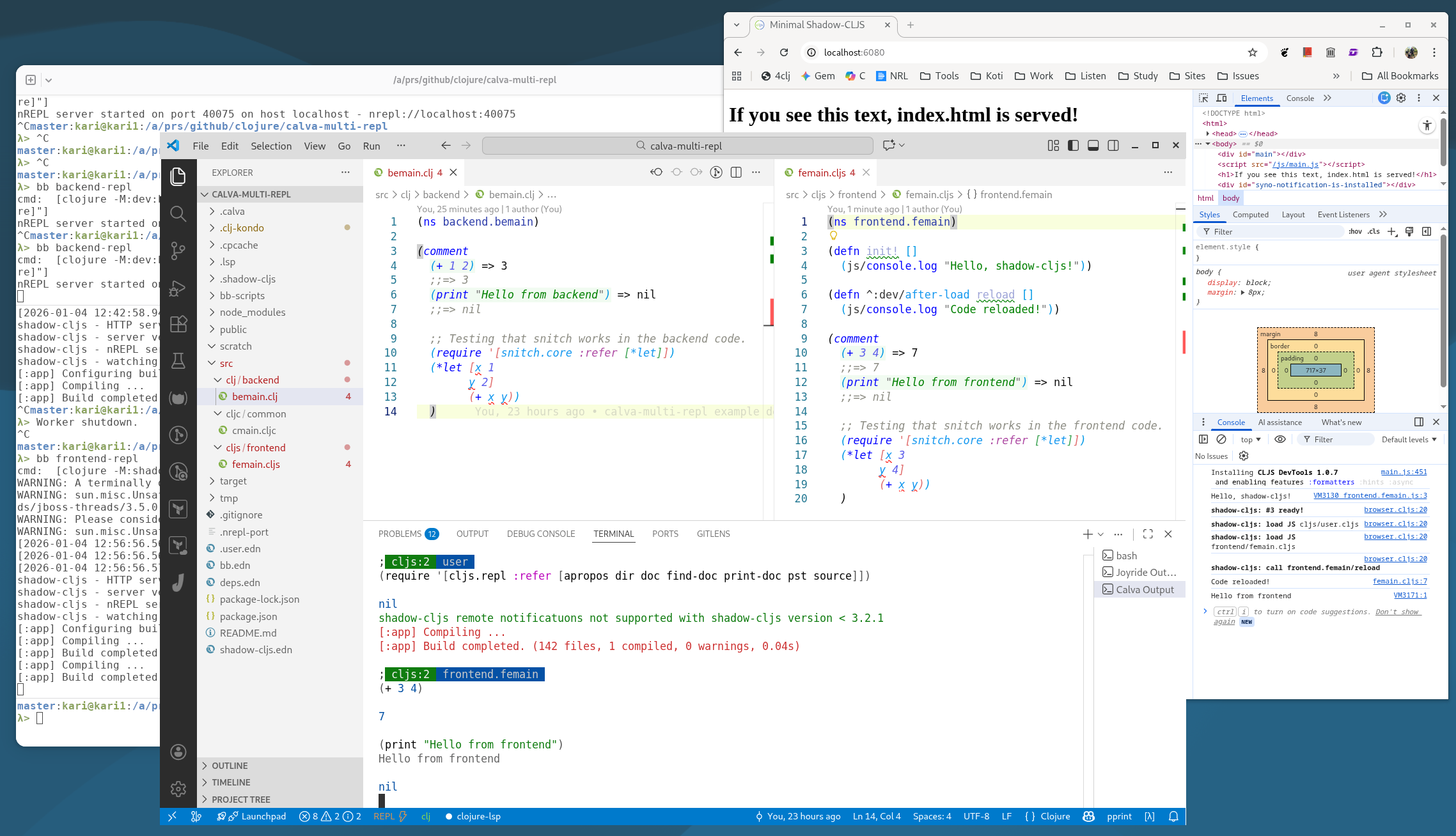Select the inspect element tool in DevTools
The height and width of the screenshot is (836, 1456).
1204,98
